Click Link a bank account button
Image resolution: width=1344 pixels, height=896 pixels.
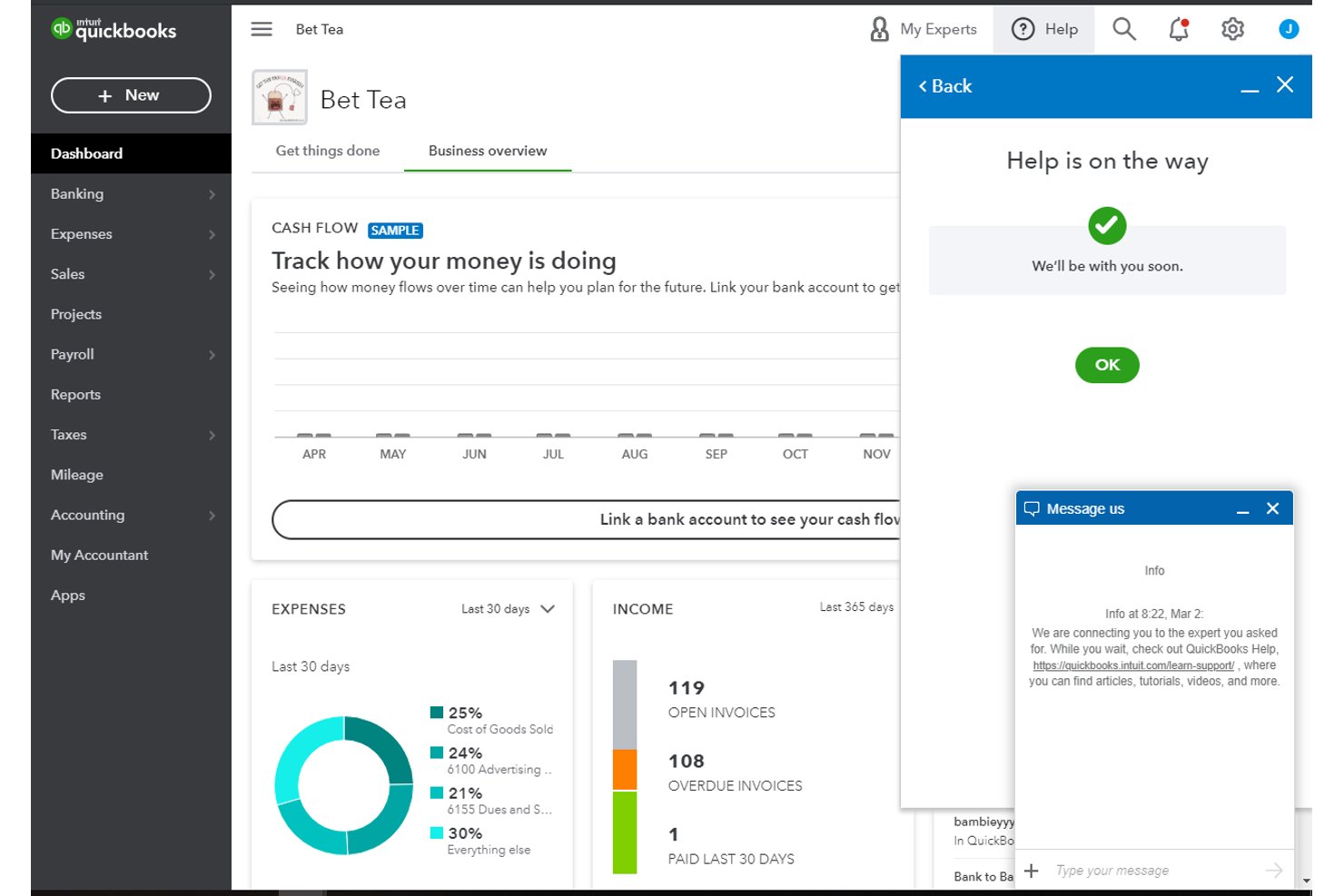click(x=587, y=519)
